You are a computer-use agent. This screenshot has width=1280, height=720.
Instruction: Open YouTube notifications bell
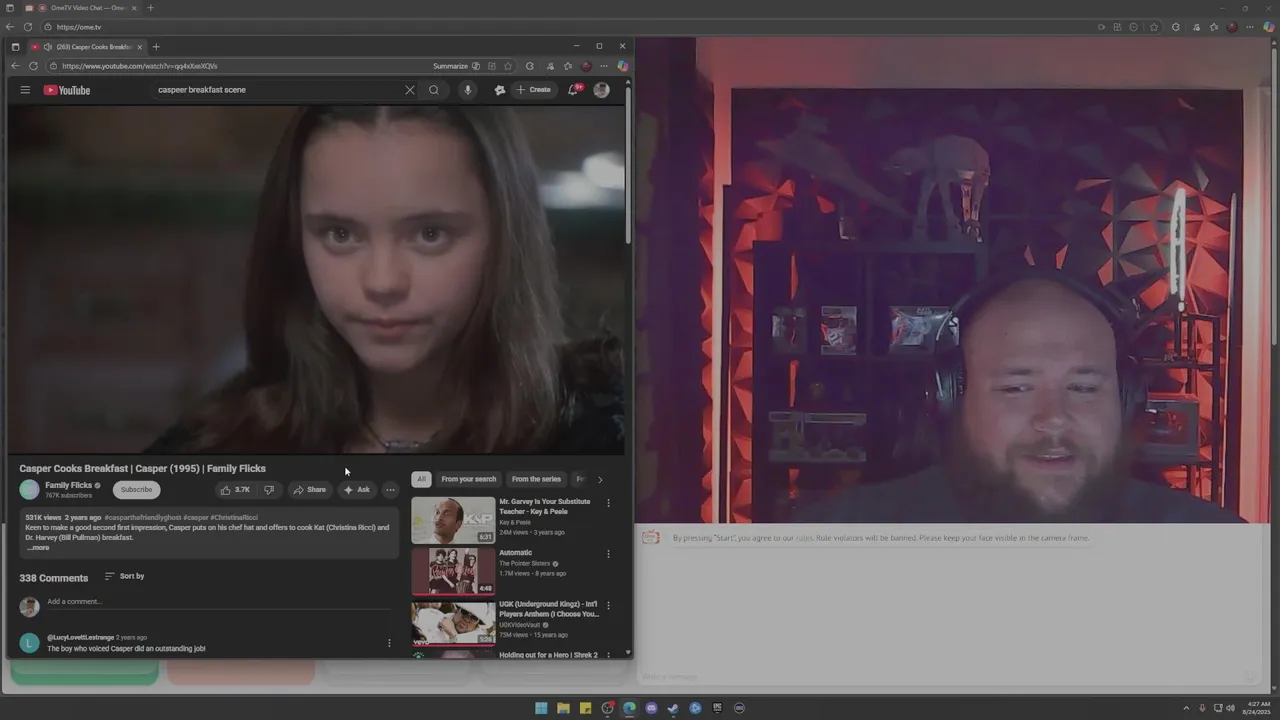click(573, 90)
